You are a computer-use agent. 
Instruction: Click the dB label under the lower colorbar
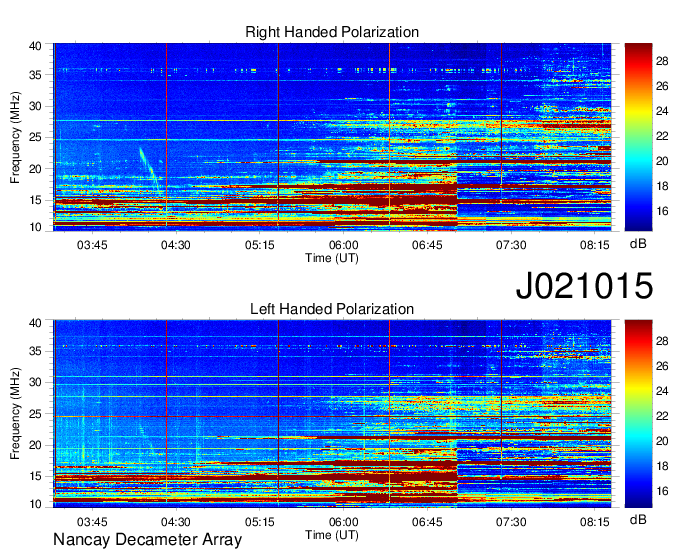[x=638, y=519]
